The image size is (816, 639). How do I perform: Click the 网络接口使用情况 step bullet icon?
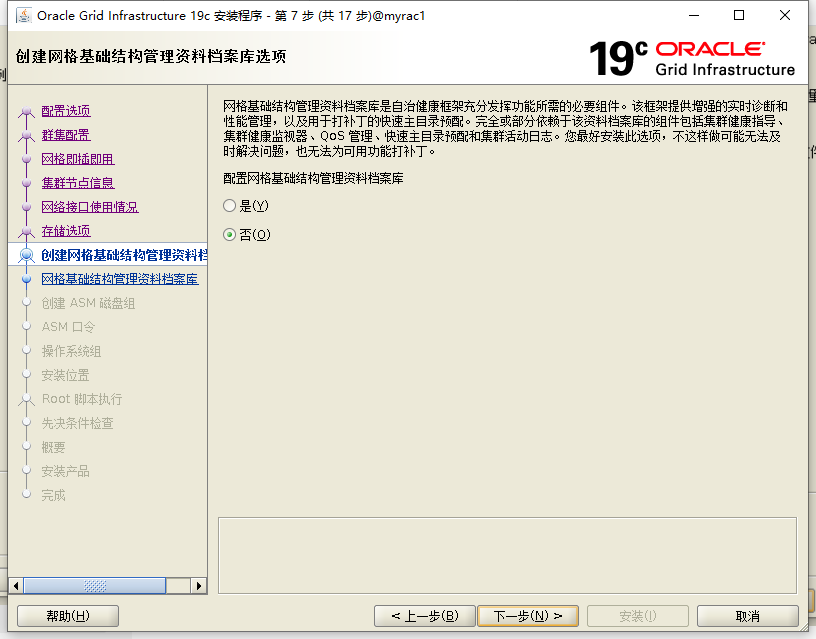(x=27, y=207)
